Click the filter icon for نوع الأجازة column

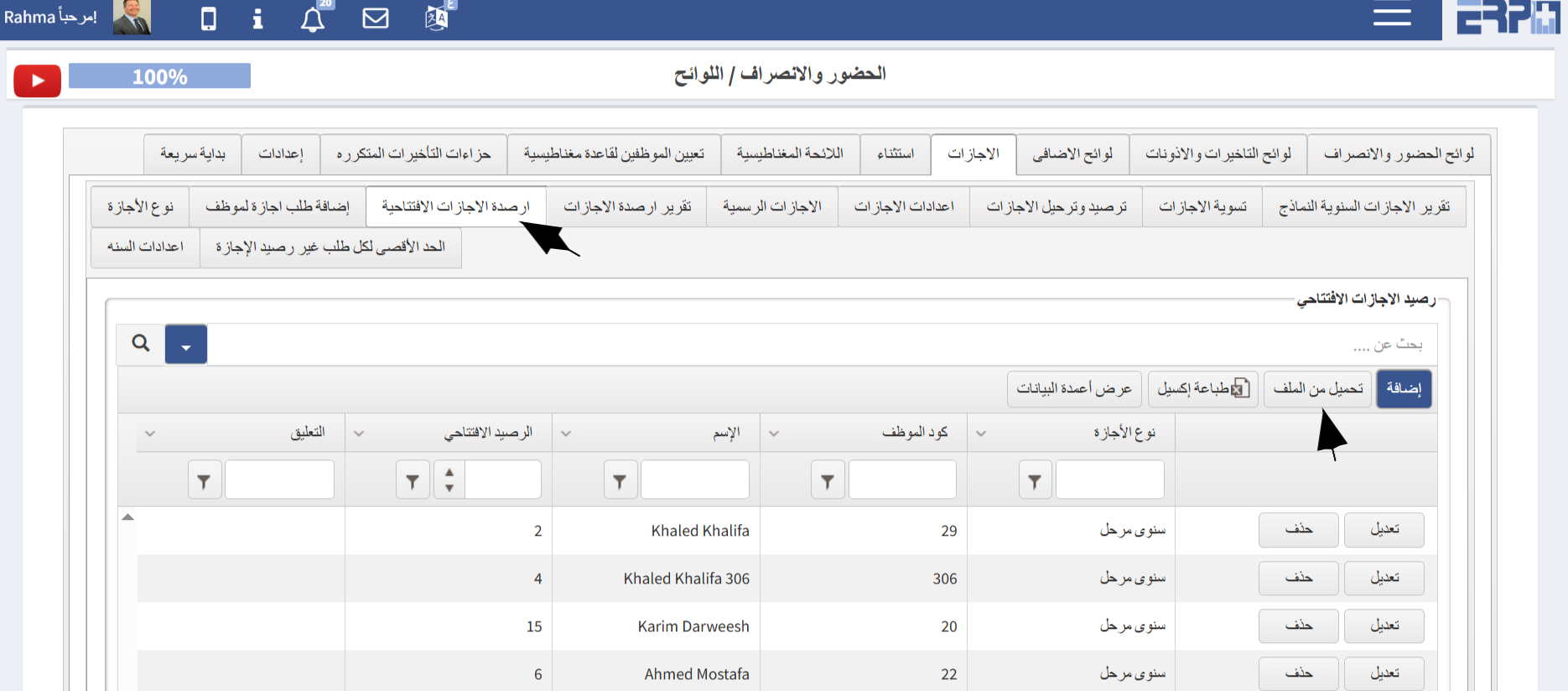[x=1035, y=481]
